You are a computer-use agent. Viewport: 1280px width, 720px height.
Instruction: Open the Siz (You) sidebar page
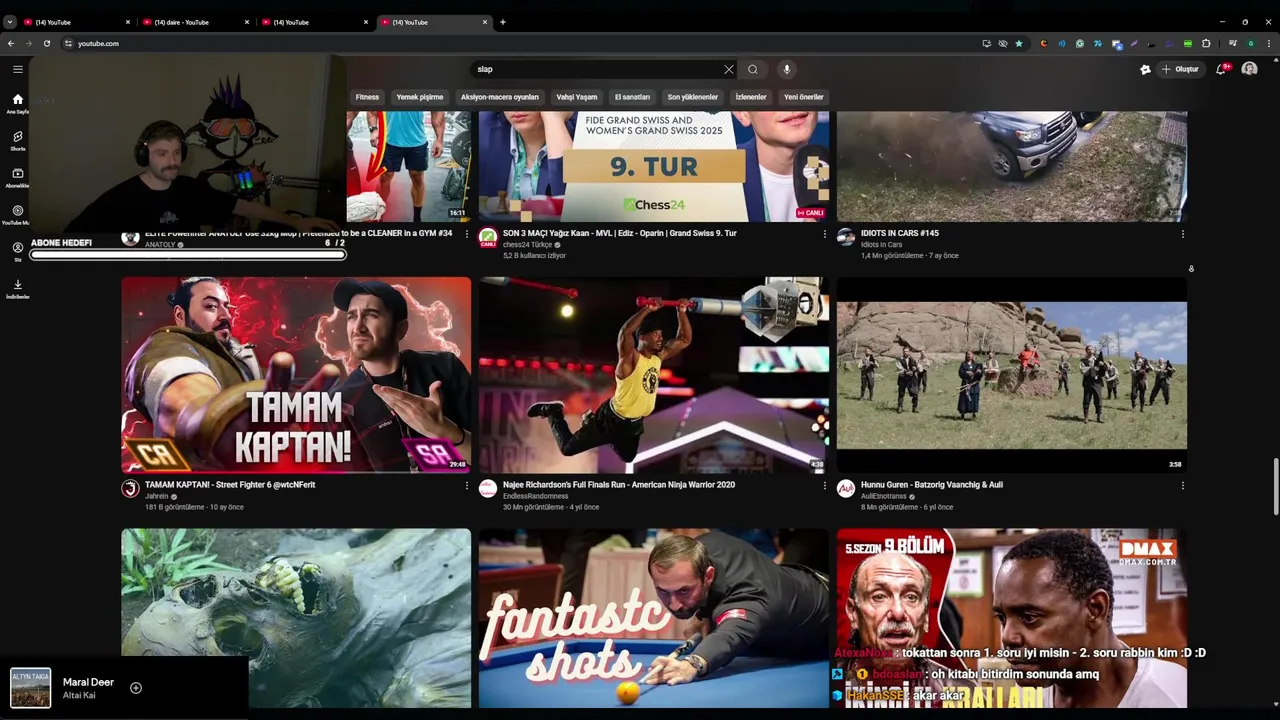pos(18,251)
